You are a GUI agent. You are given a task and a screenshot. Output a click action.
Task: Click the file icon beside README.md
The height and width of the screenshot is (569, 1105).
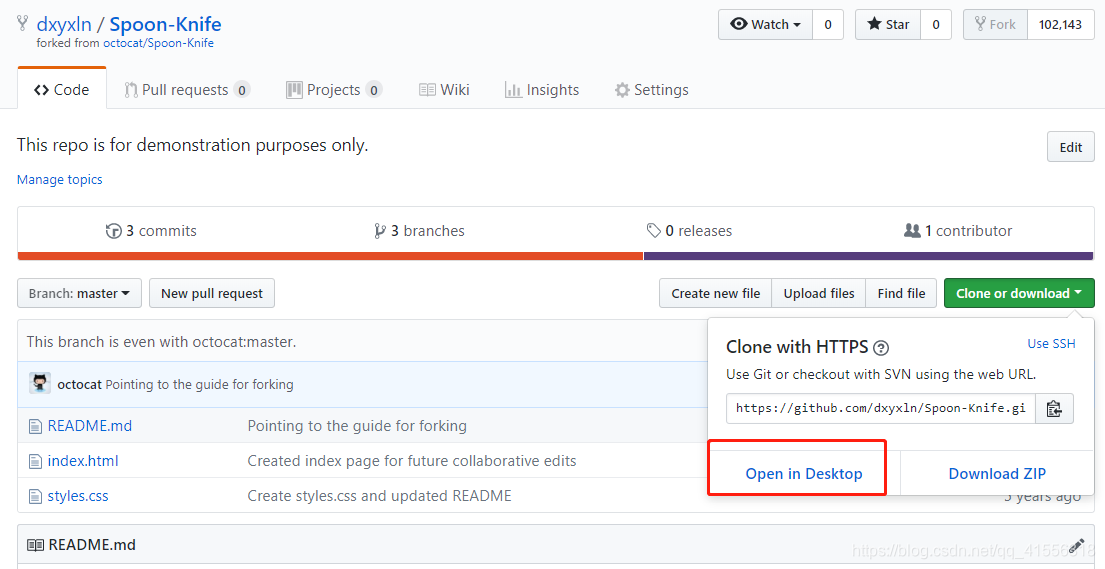coord(35,427)
